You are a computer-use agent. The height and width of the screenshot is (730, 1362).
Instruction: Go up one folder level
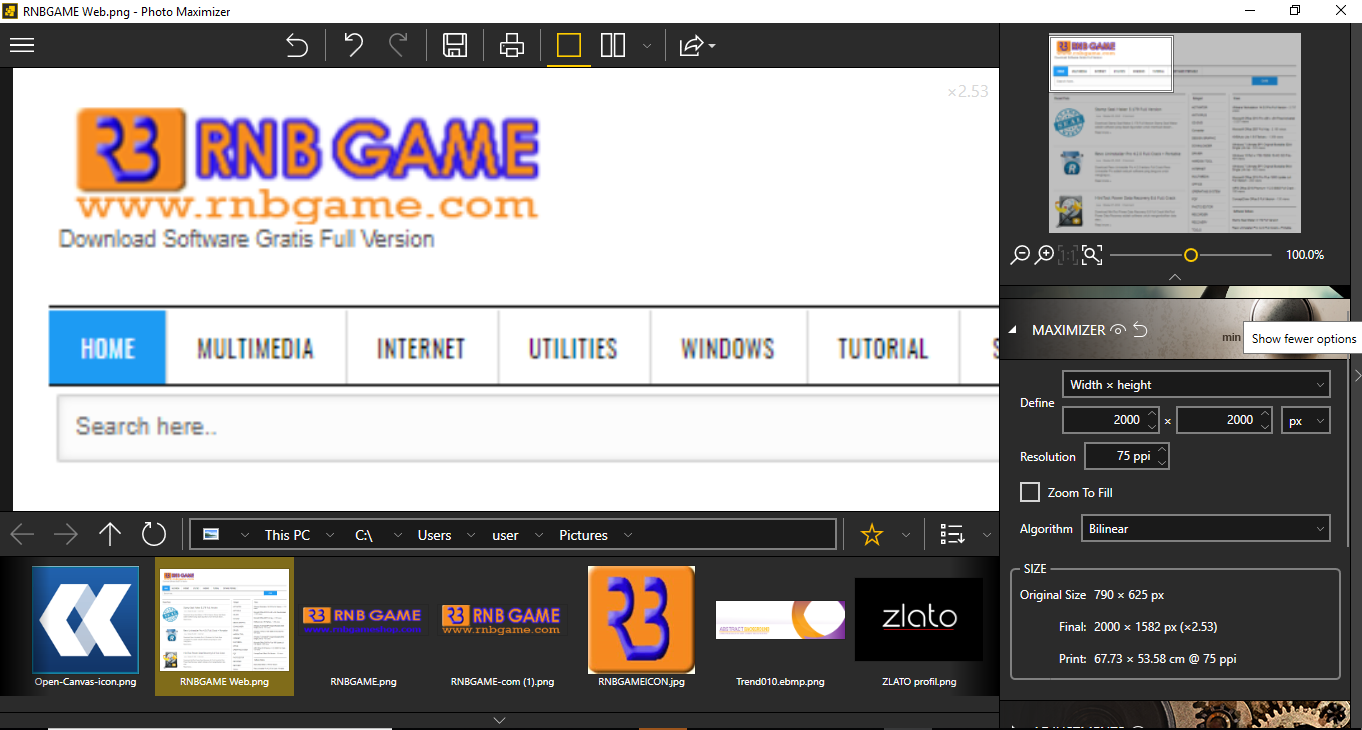(x=110, y=535)
